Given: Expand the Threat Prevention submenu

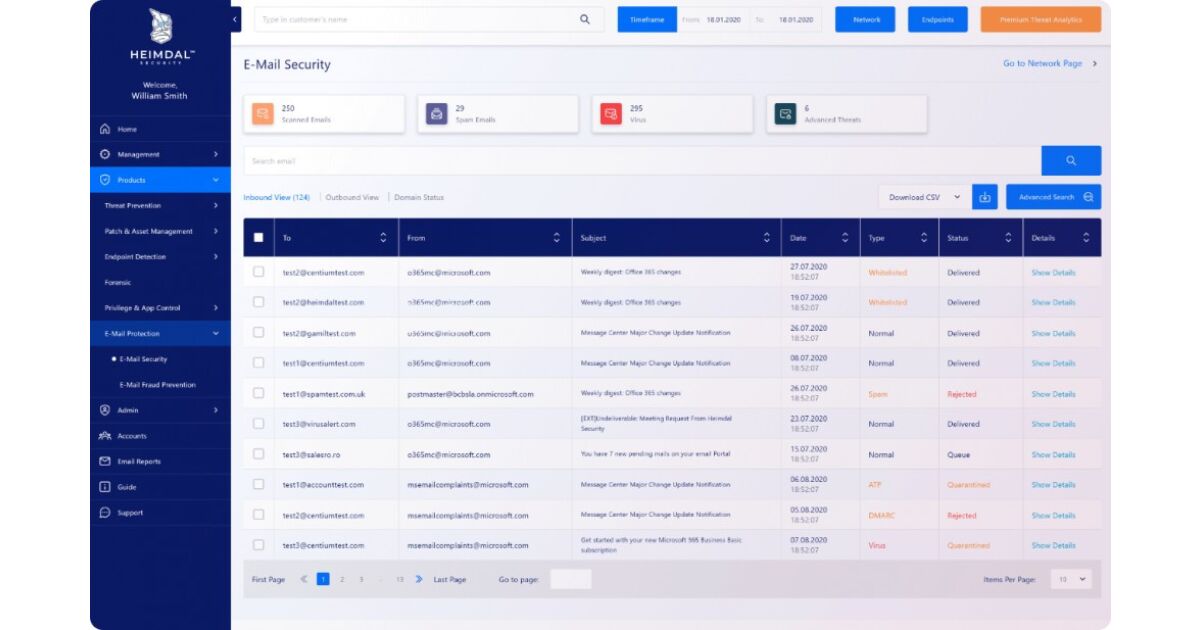Looking at the screenshot, I should [160, 206].
